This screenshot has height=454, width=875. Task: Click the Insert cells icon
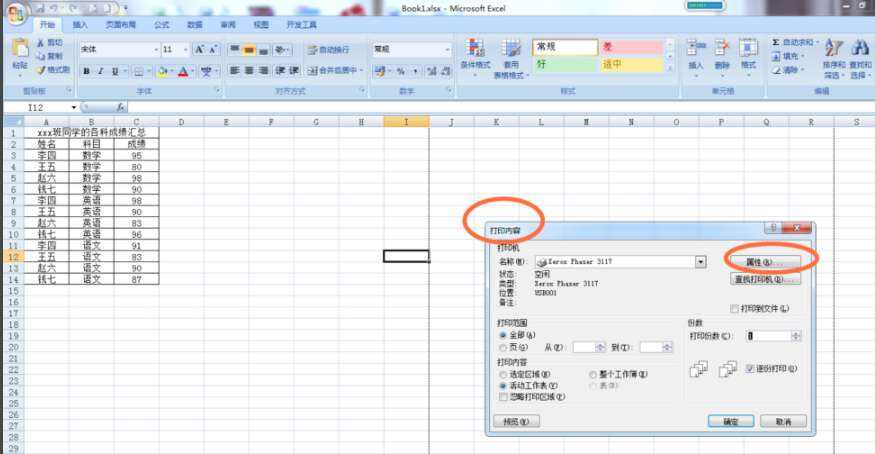tap(696, 49)
